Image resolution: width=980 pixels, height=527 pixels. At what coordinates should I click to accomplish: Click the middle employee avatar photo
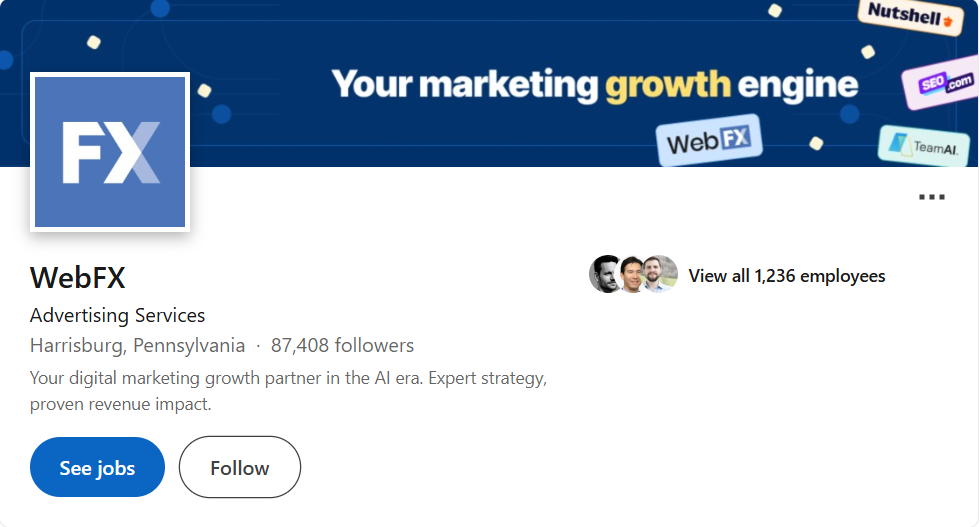(633, 274)
